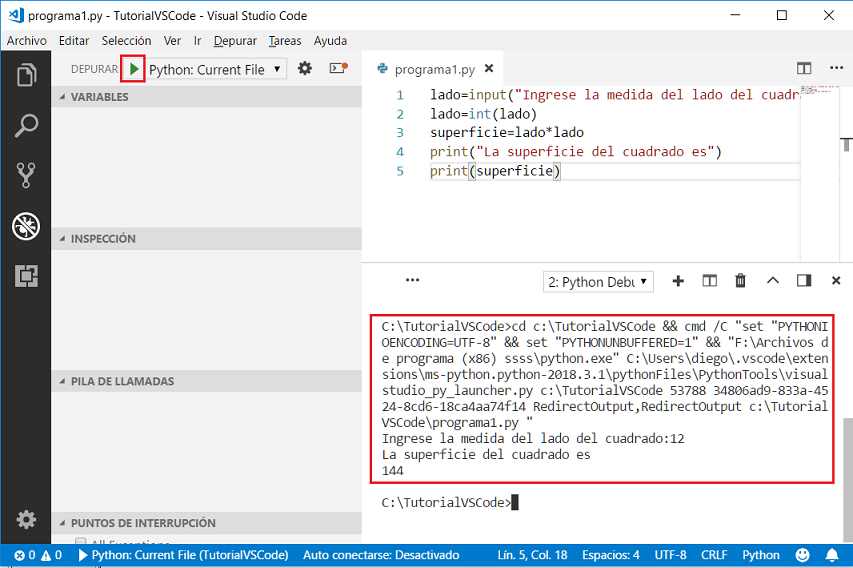Click the terminal prompt C:\TutorialVSCode>

click(447, 503)
